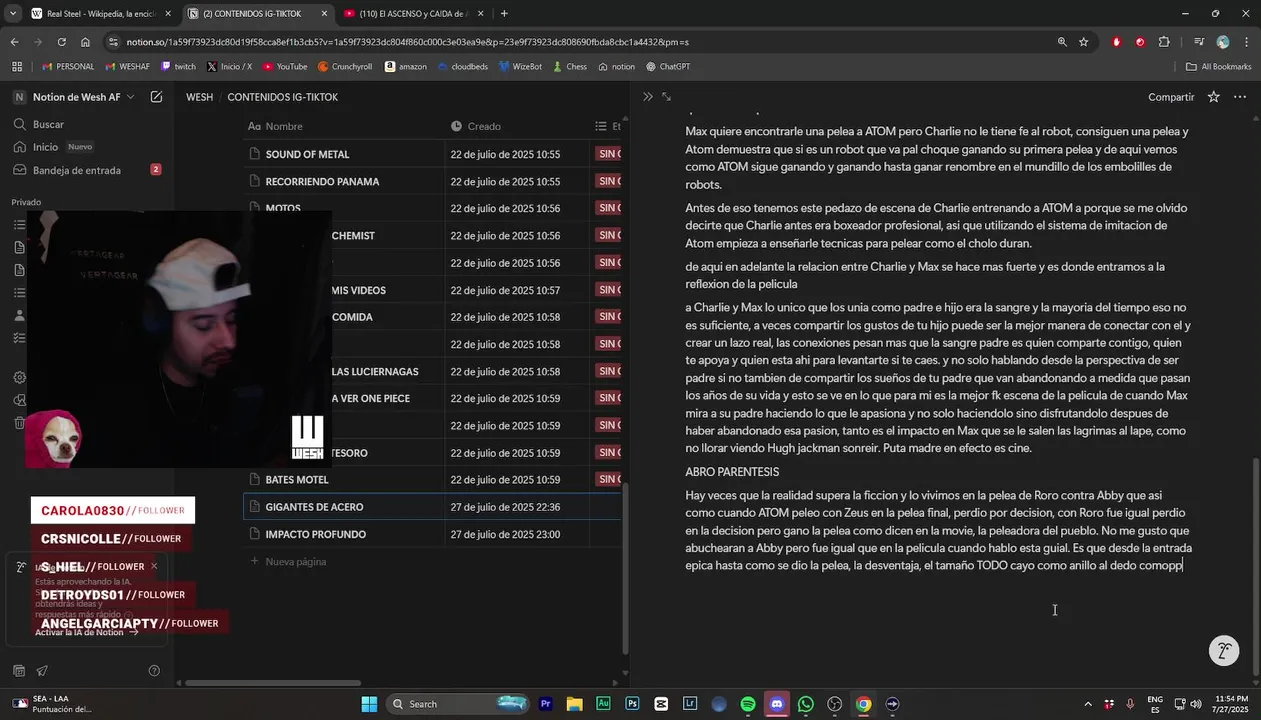The image size is (1261, 720).
Task: Open a new Chrome tab
Action: [503, 14]
